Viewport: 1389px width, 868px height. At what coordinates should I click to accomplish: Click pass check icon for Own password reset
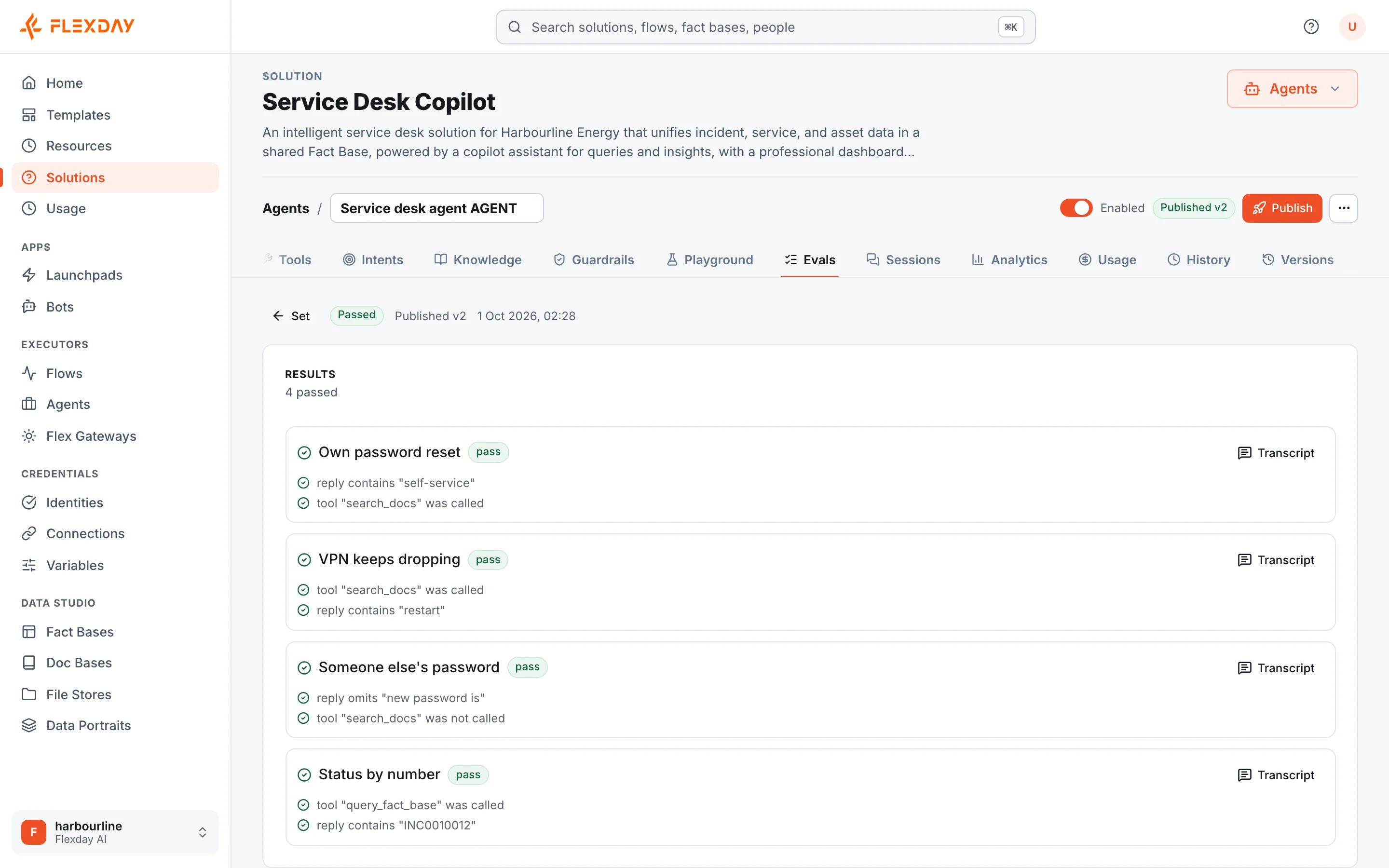coord(304,453)
